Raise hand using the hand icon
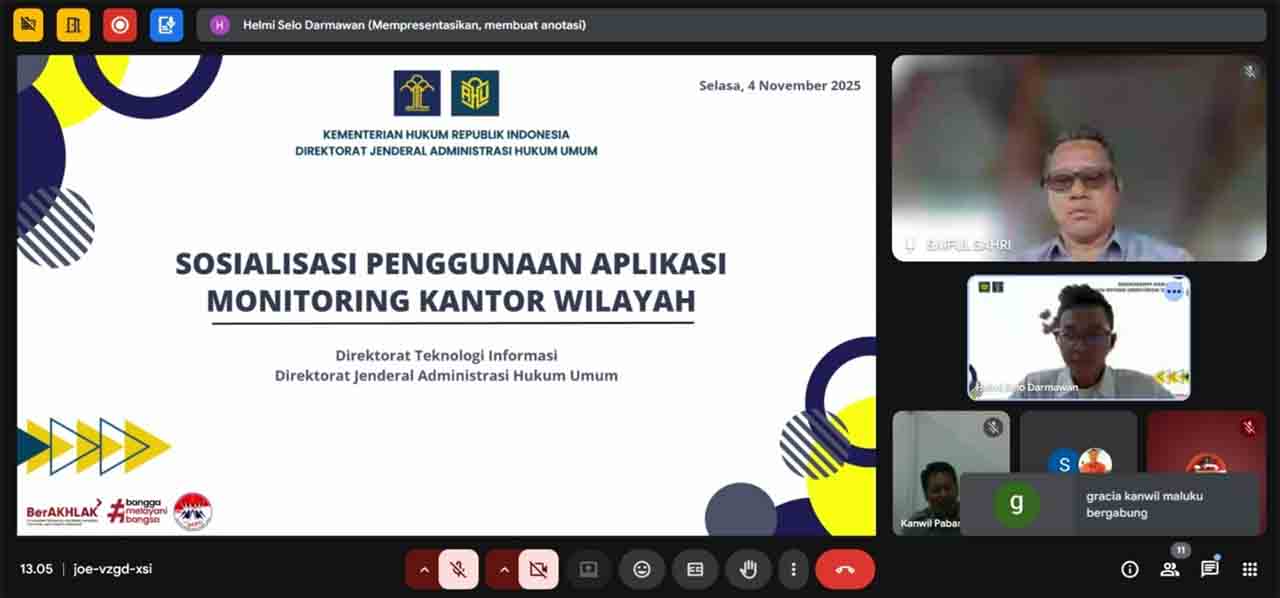 click(748, 569)
